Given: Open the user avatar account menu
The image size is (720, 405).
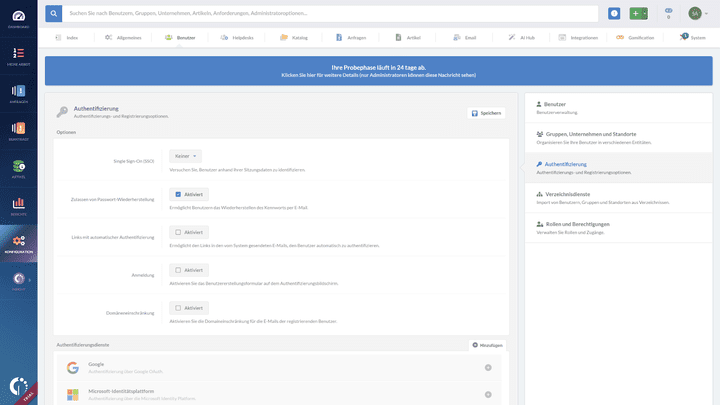Looking at the screenshot, I should [x=695, y=13].
